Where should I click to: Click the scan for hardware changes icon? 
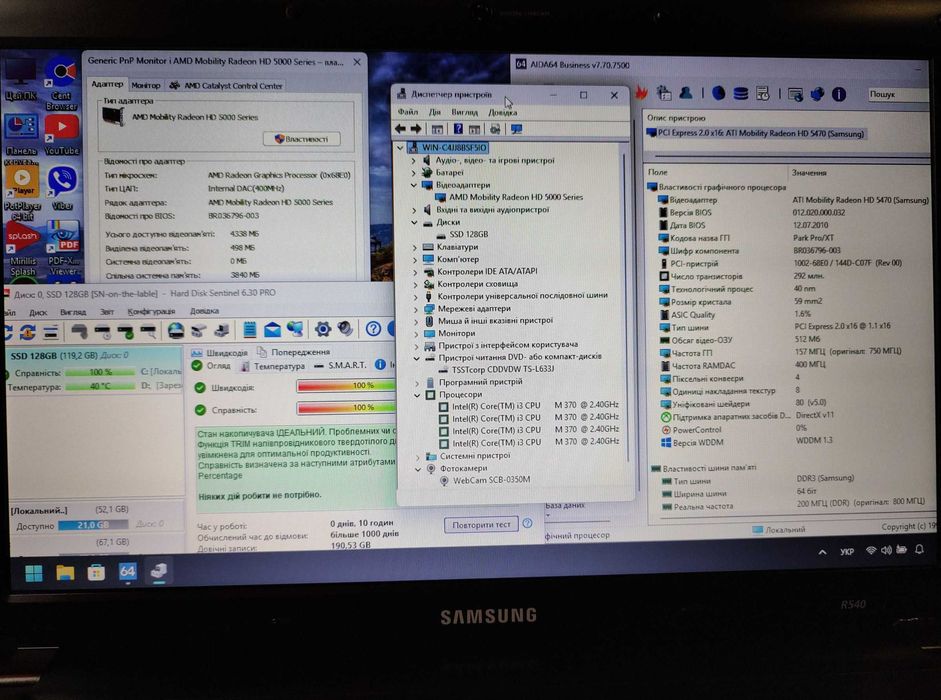[x=495, y=128]
